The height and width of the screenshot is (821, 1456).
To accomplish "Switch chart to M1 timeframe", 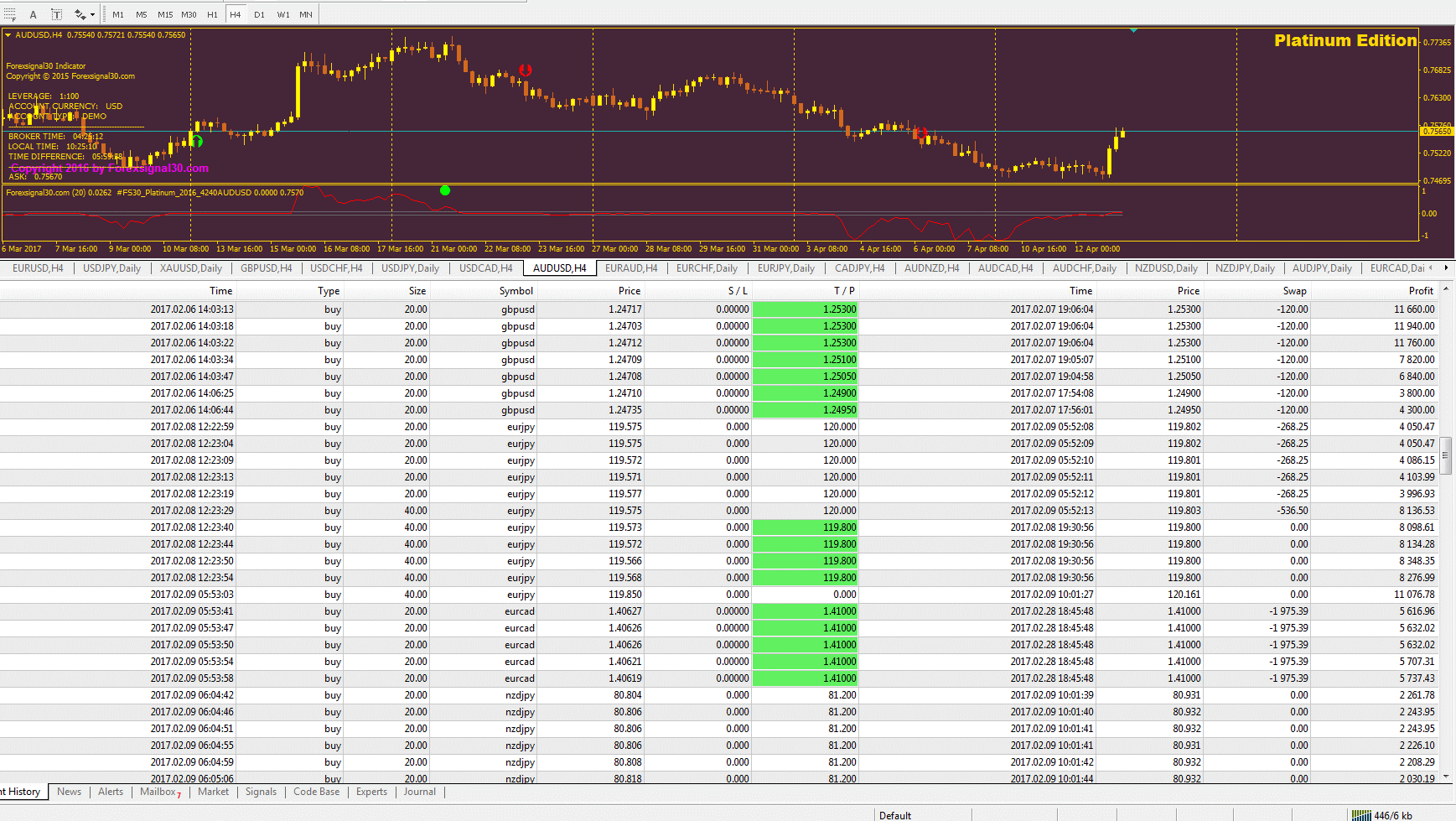I will pyautogui.click(x=118, y=14).
